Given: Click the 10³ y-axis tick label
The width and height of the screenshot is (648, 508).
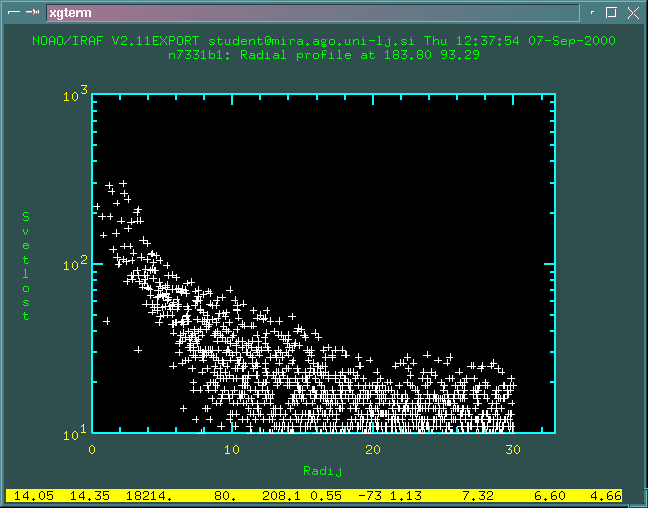Looking at the screenshot, I should (x=76, y=95).
